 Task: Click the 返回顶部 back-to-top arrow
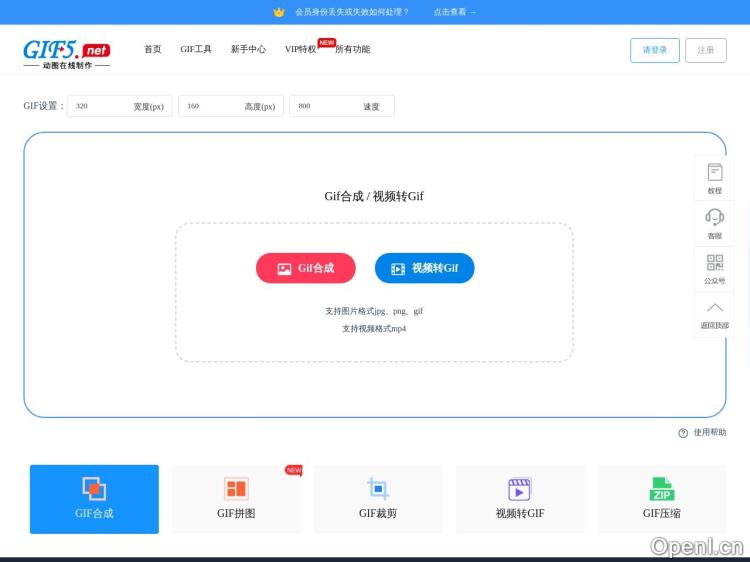pos(714,308)
